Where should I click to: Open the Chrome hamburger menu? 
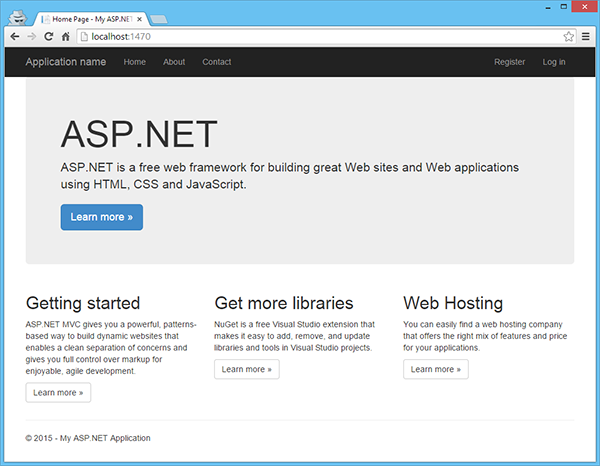(x=585, y=37)
